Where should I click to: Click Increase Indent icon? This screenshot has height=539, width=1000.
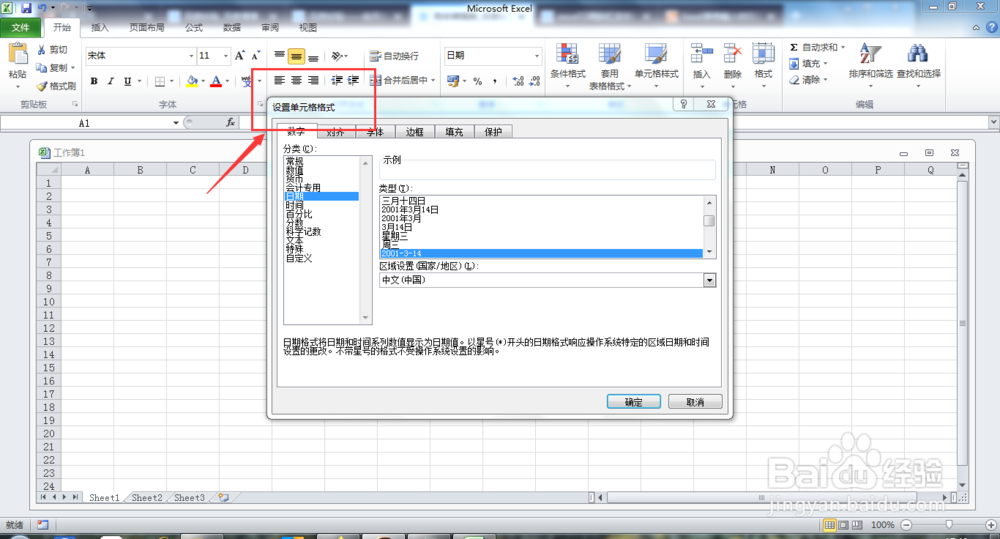pos(353,80)
